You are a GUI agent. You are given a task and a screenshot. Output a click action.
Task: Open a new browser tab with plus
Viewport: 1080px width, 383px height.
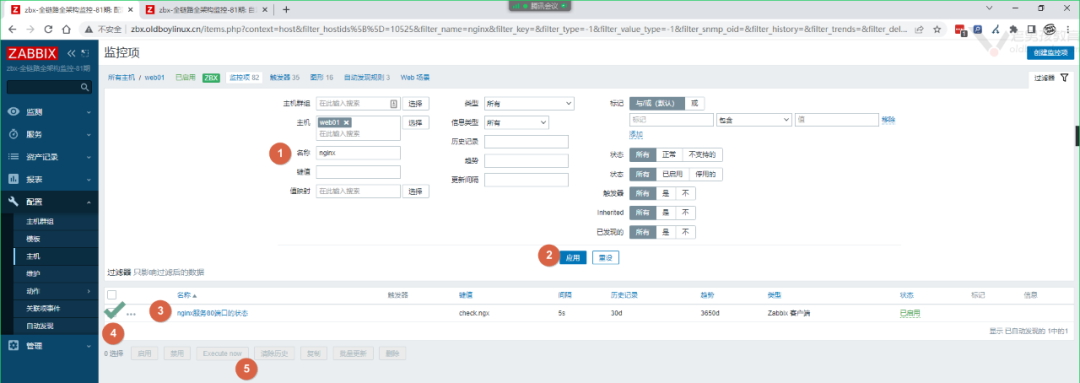click(287, 10)
